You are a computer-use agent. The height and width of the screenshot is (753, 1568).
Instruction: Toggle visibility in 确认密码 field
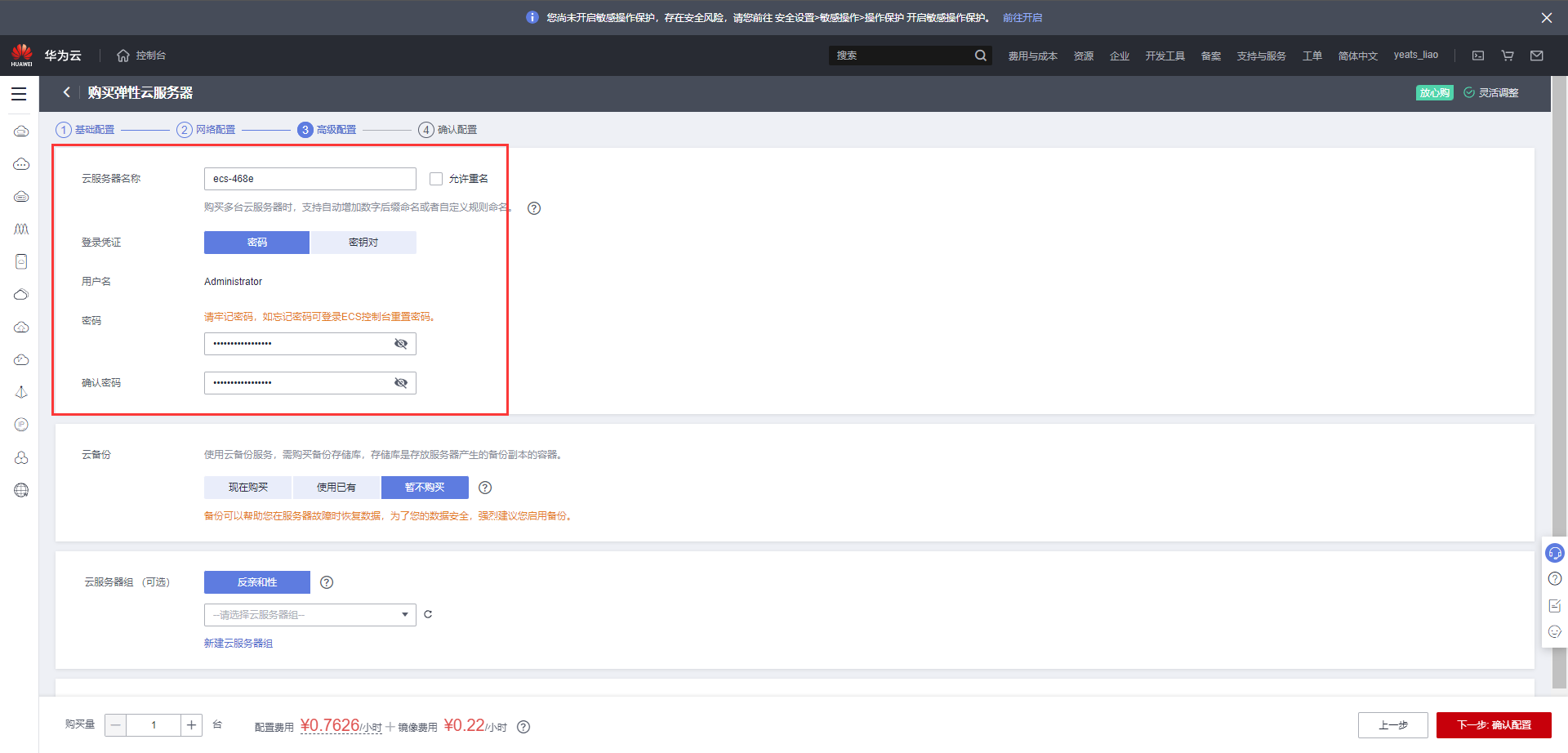(x=401, y=383)
